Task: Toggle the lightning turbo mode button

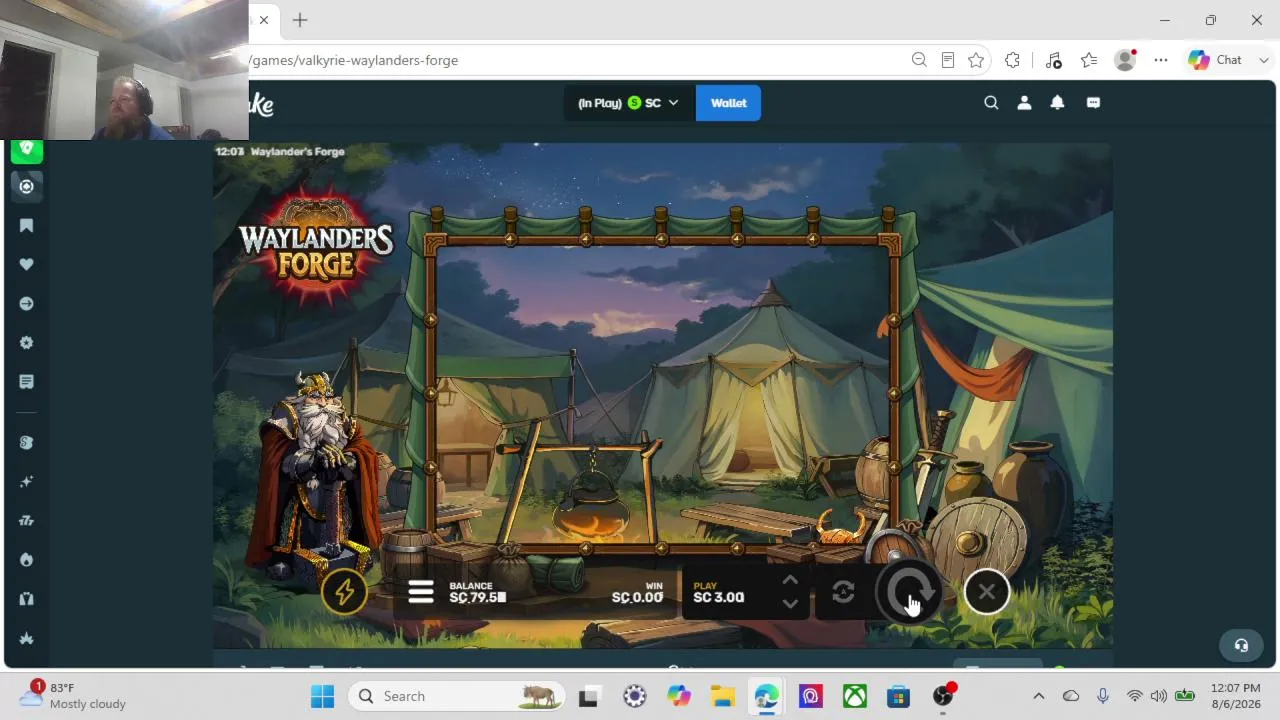Action: (344, 592)
